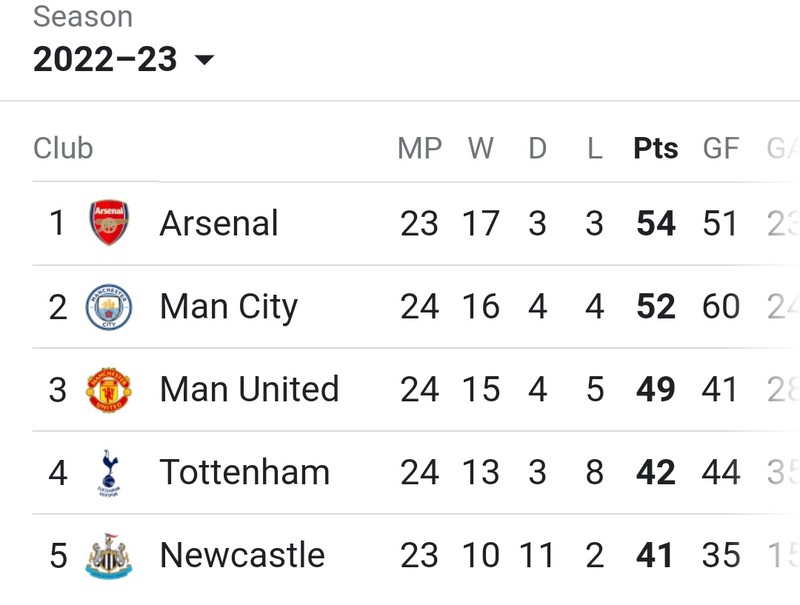Click the Man United club crest
This screenshot has width=800, height=605.
[109, 390]
